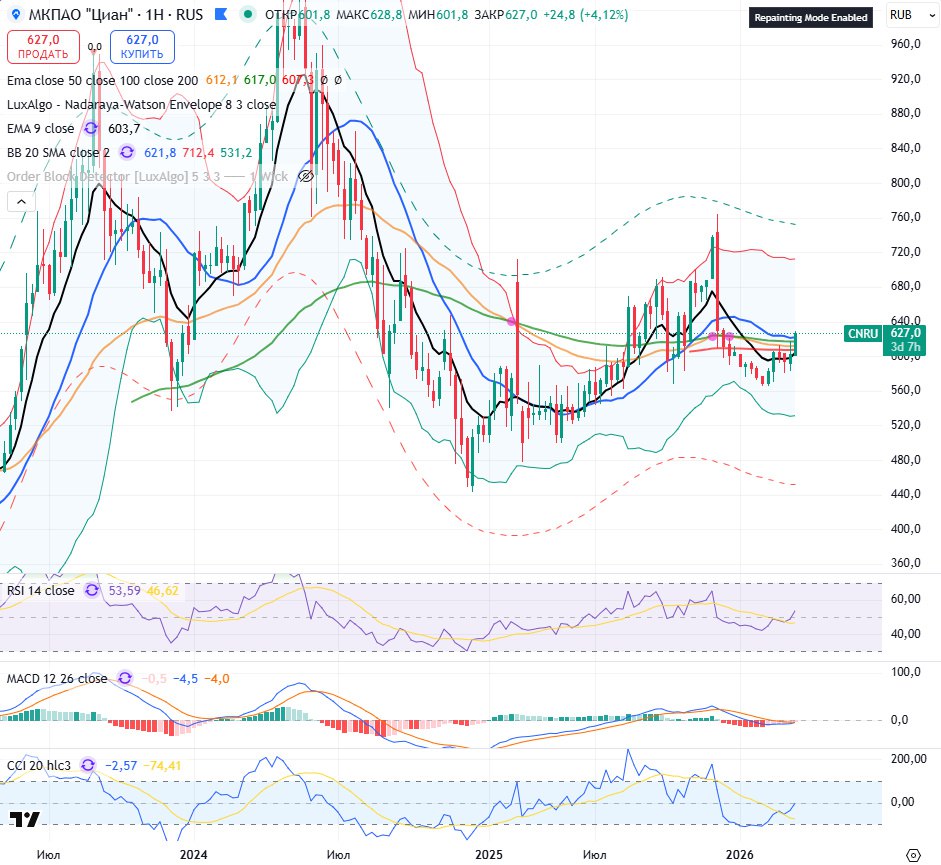Click the CCI 20 refresh icon
Screen dimensions: 941x865
88,765
